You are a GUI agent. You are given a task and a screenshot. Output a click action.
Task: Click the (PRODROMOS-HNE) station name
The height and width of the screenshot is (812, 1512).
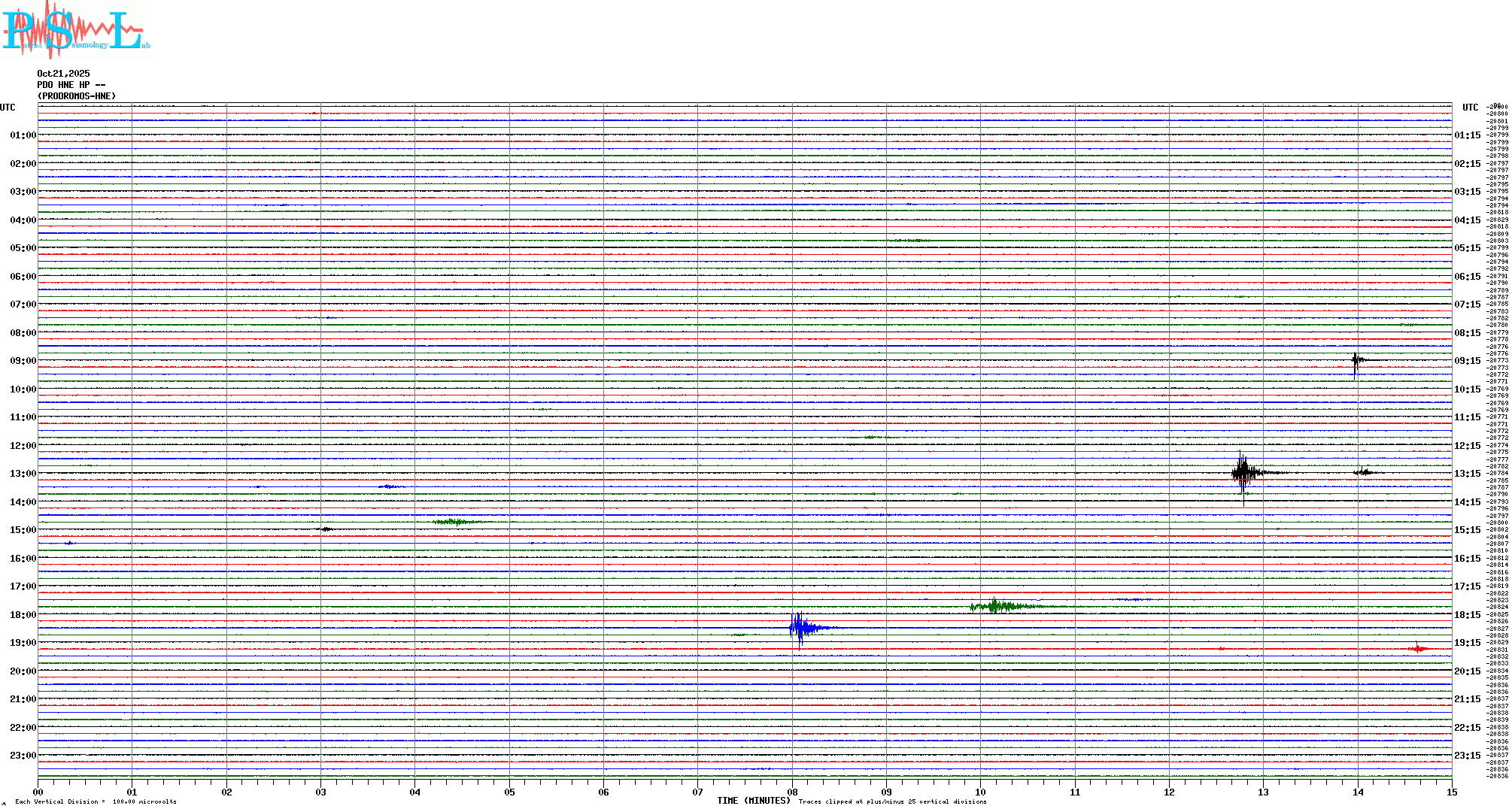point(77,96)
